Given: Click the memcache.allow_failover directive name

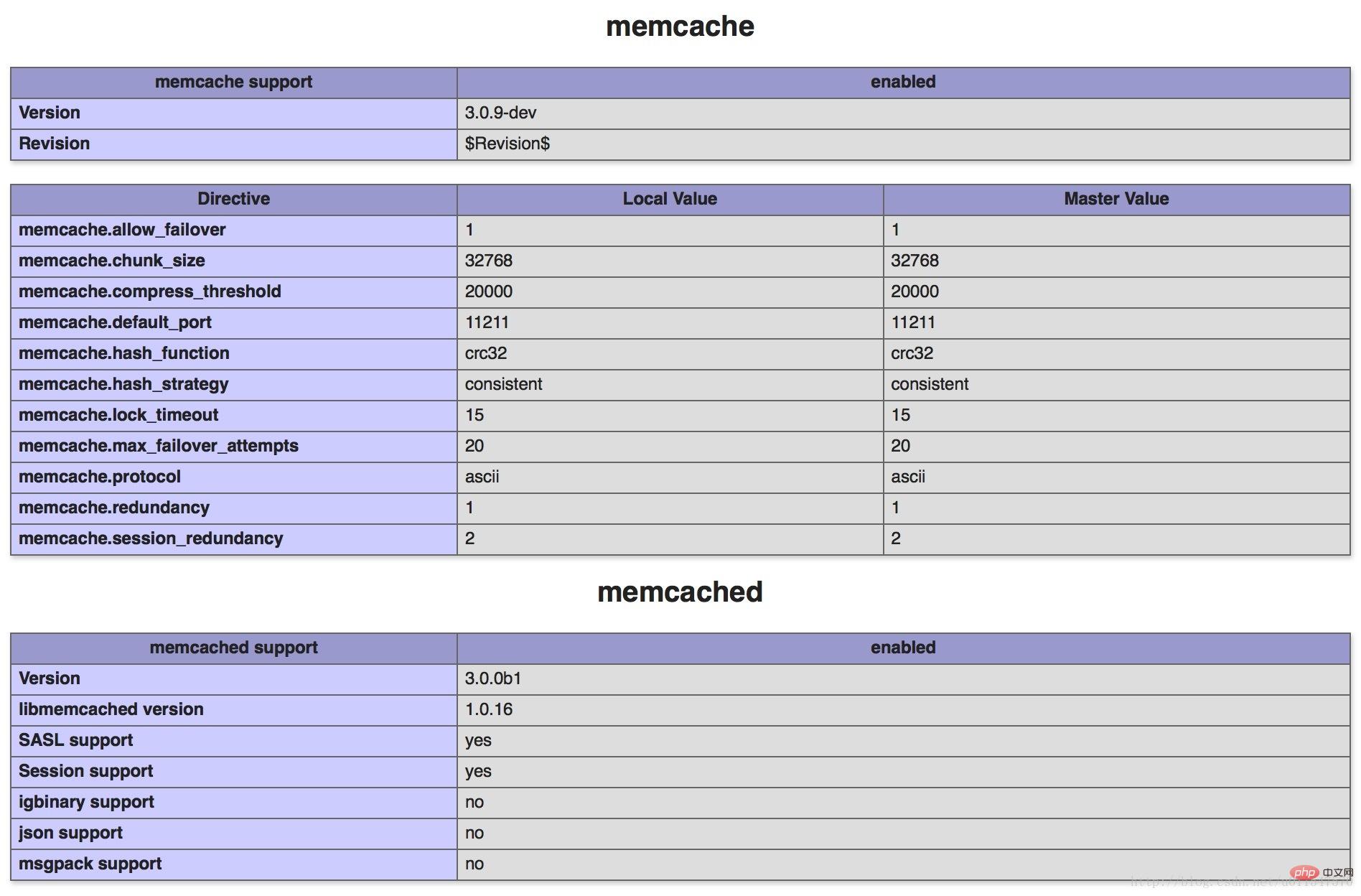Looking at the screenshot, I should [x=122, y=230].
